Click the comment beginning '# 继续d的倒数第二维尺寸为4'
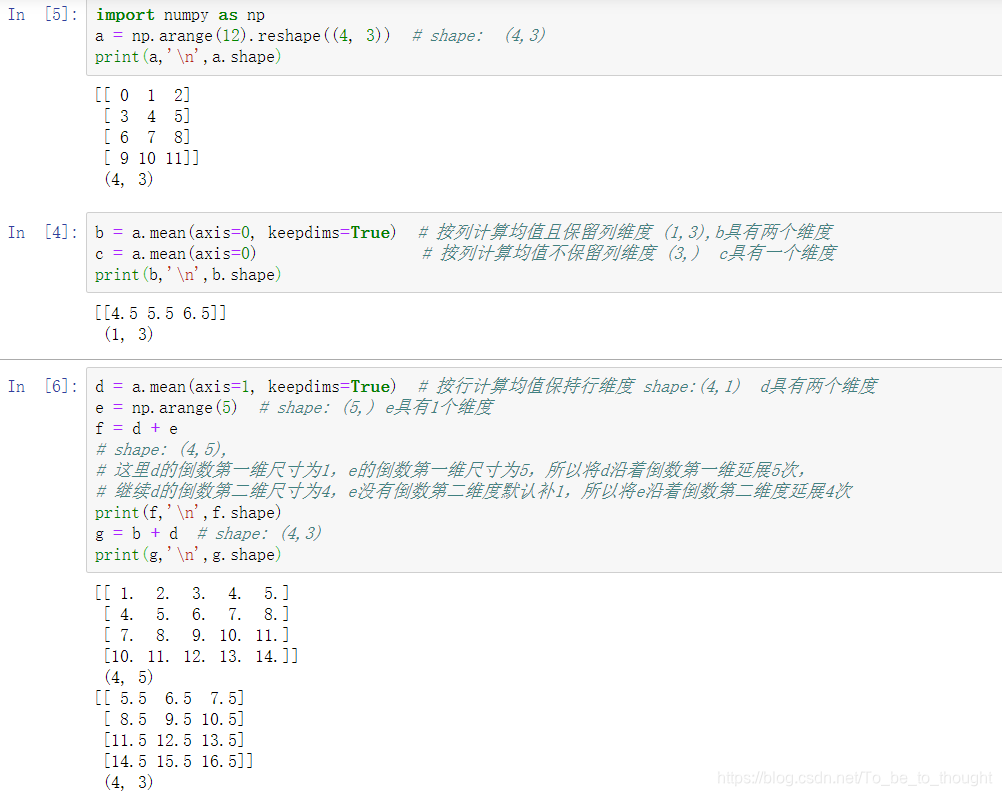Screen dimensions: 1002x796 click(474, 491)
